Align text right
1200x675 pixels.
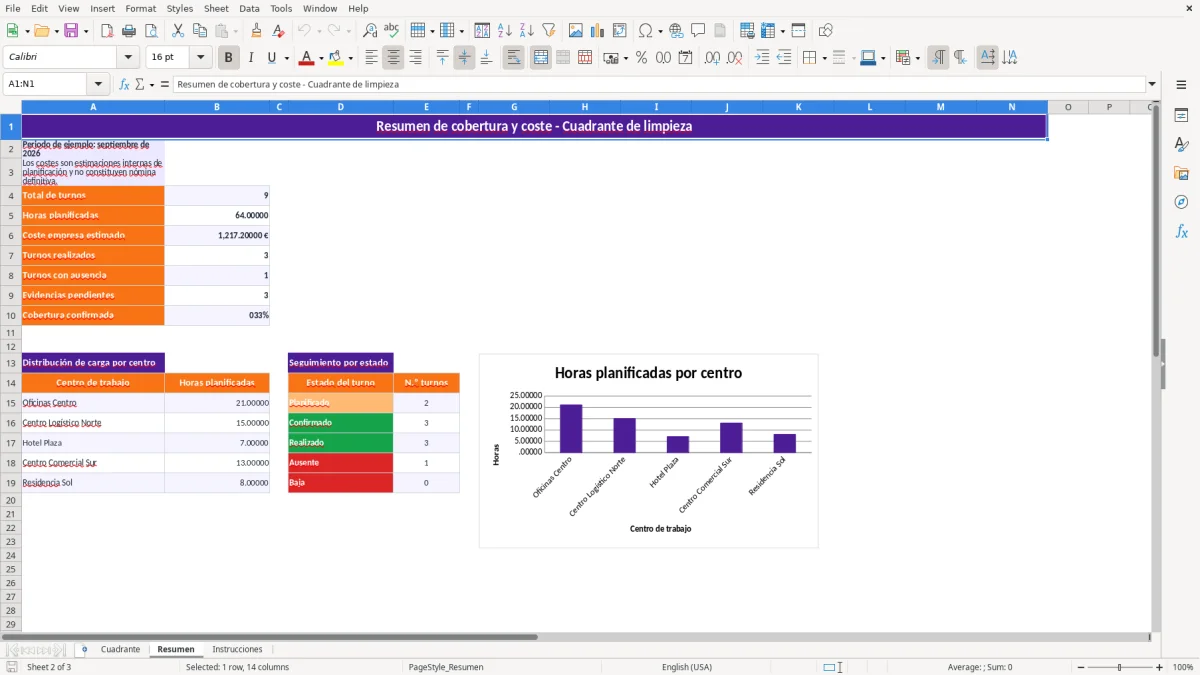tap(416, 58)
